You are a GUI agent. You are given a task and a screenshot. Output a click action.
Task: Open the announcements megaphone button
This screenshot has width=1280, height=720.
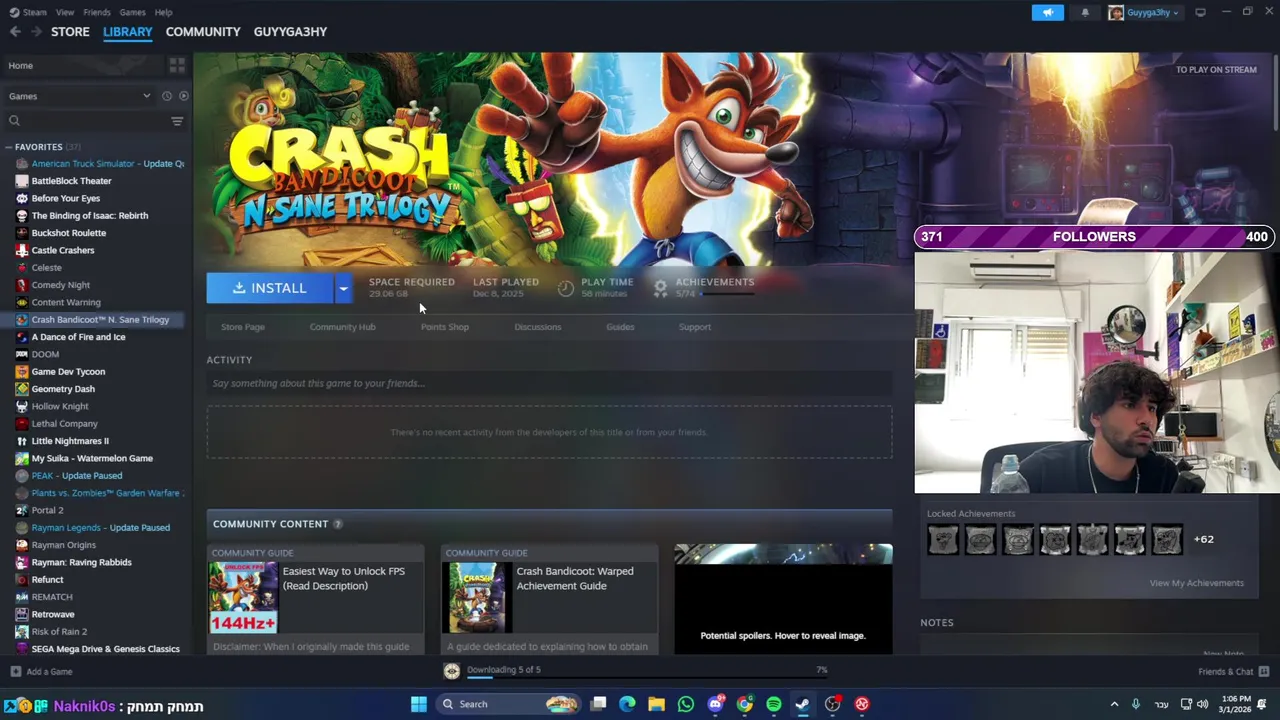(1047, 12)
